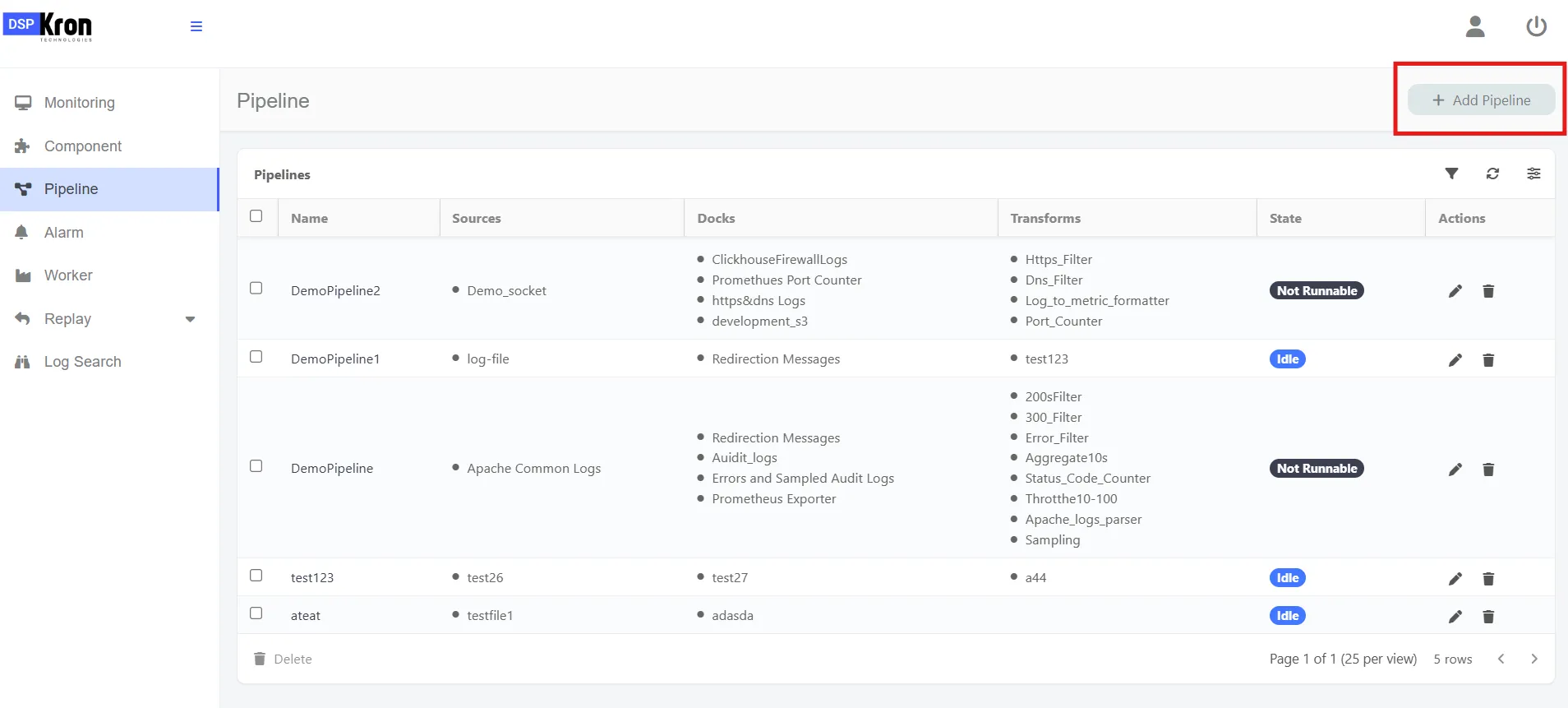Refresh the Pipelines table

(x=1492, y=174)
